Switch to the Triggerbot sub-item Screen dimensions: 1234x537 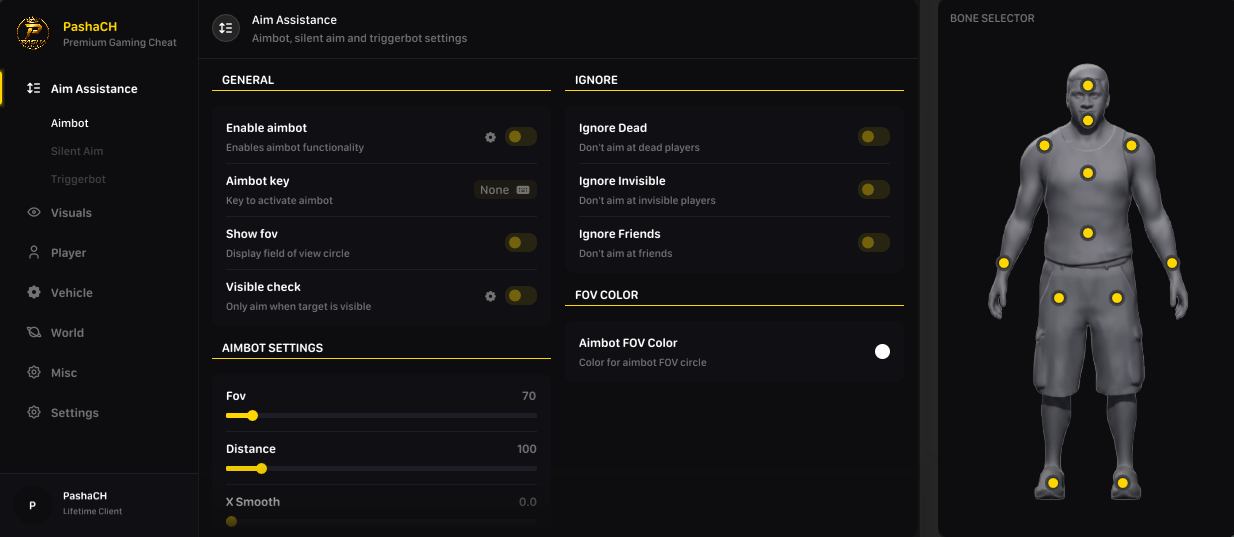78,179
